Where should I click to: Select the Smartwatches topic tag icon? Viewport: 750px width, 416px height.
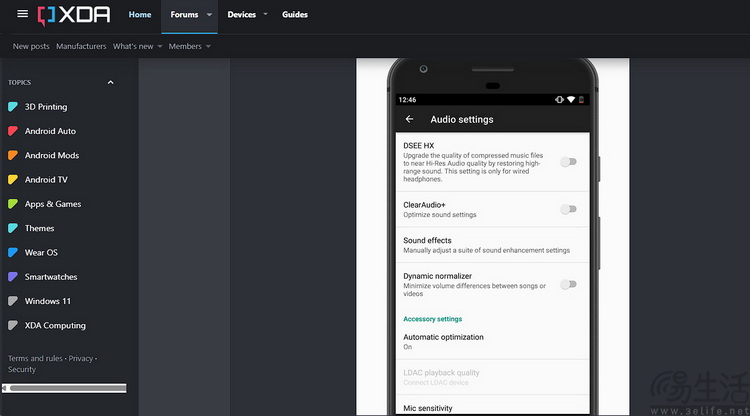tap(13, 277)
